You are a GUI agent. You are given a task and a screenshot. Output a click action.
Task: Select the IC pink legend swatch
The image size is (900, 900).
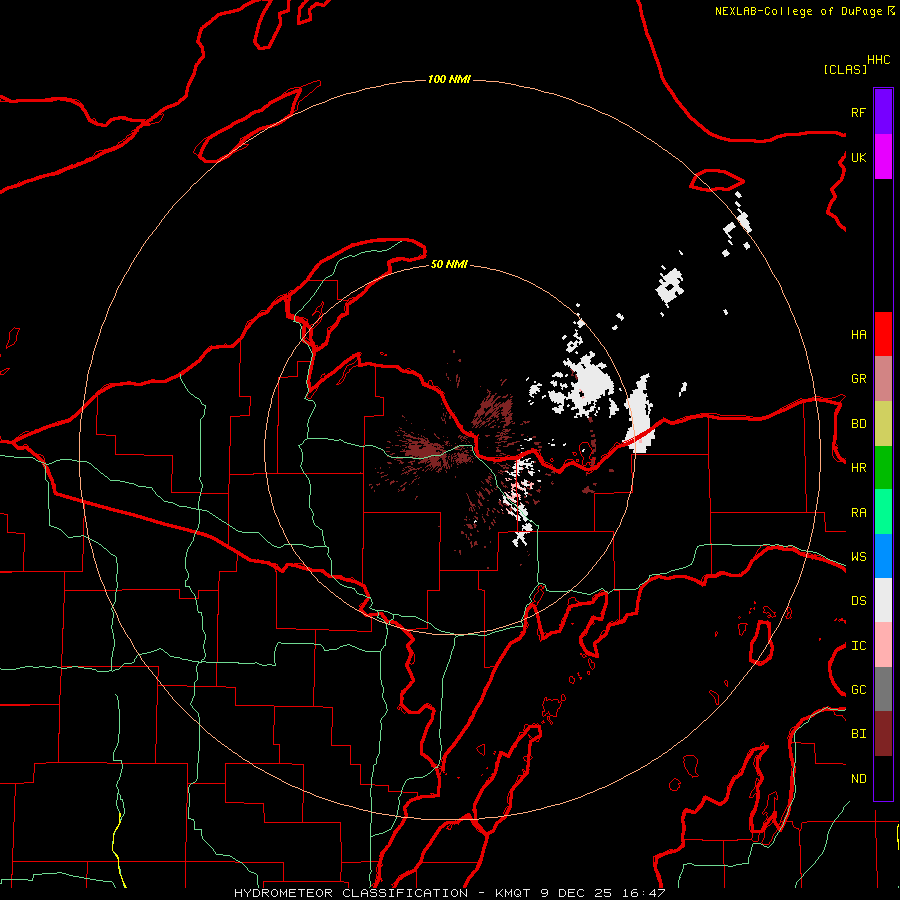[883, 645]
